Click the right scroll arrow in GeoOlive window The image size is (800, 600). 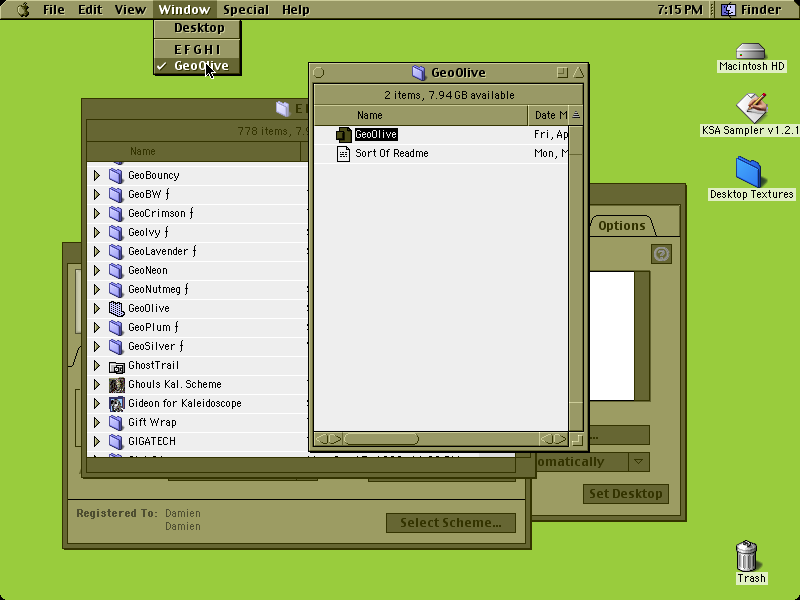[x=560, y=439]
